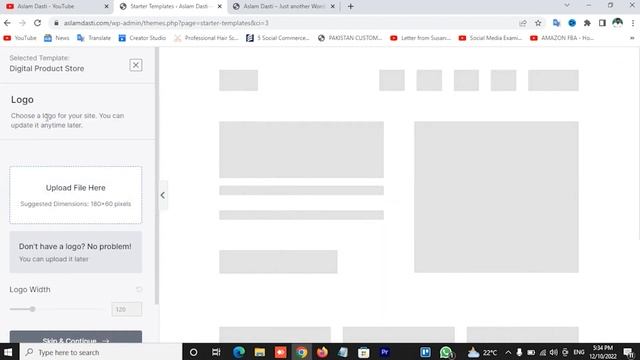Screen dimensions: 640x360
Task: Collapse the sidebar with the chevron arrow
Action: pos(163,195)
